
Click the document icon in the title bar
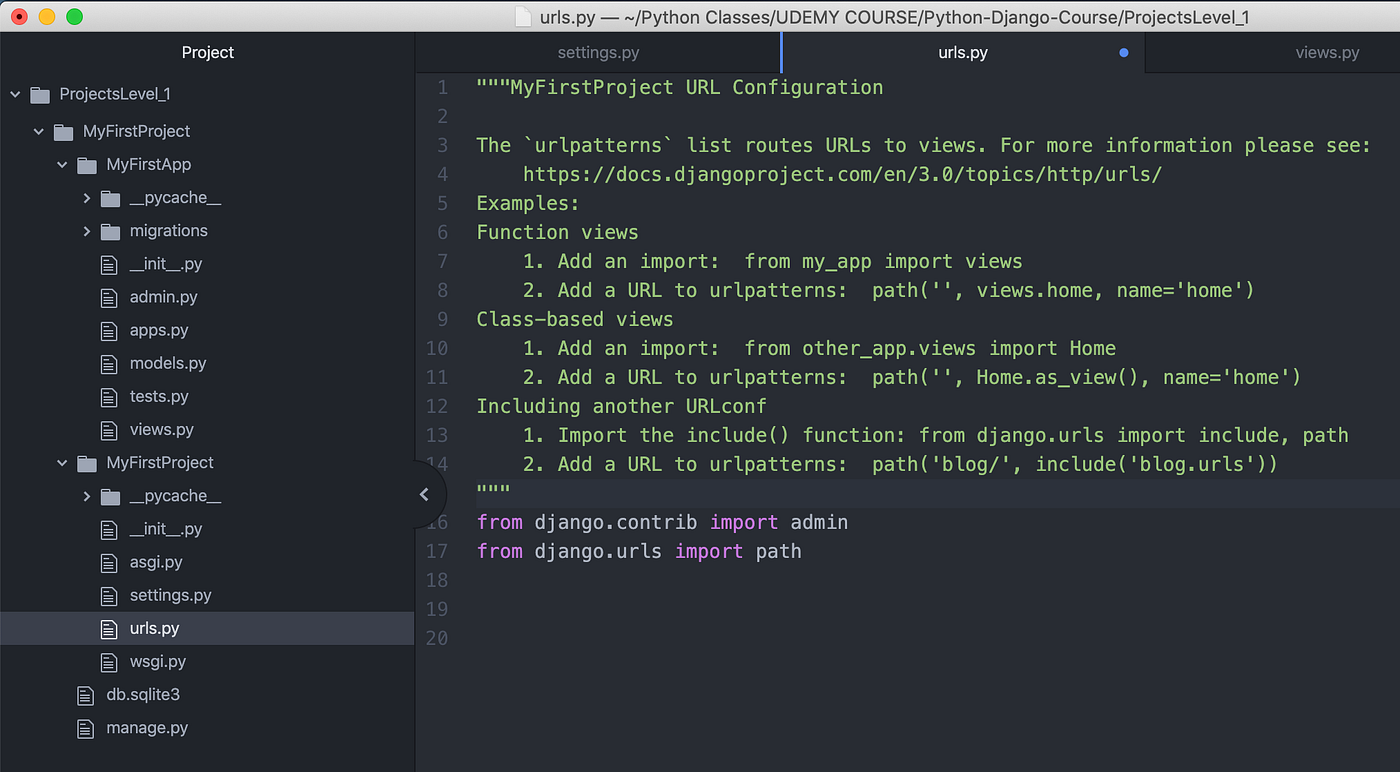coord(522,16)
